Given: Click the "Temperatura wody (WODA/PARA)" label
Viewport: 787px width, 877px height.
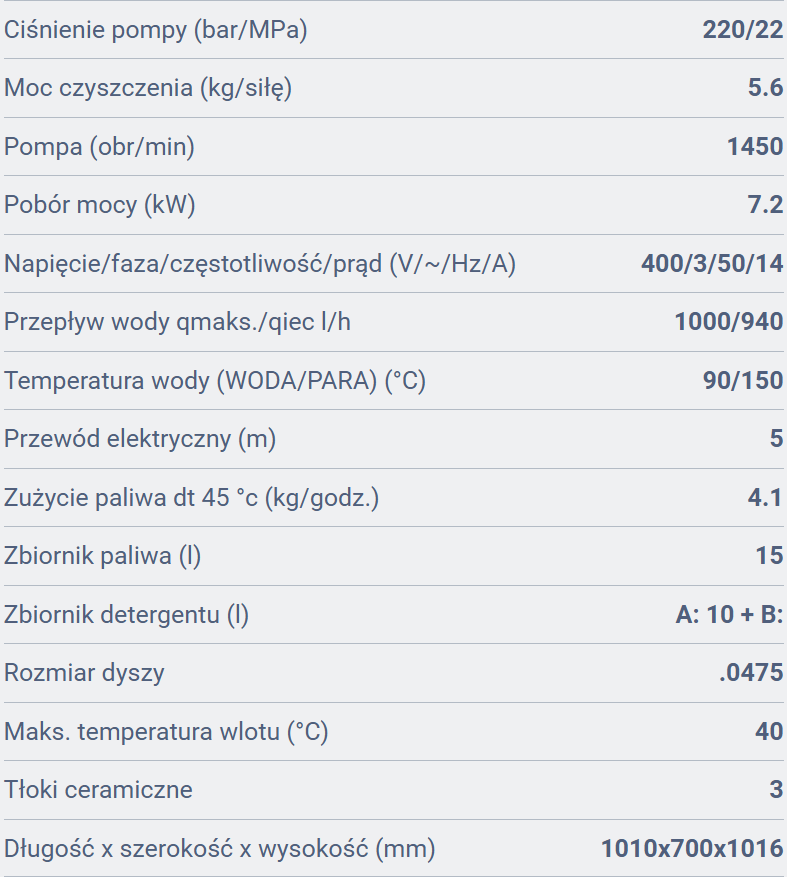Looking at the screenshot, I should pos(215,381).
